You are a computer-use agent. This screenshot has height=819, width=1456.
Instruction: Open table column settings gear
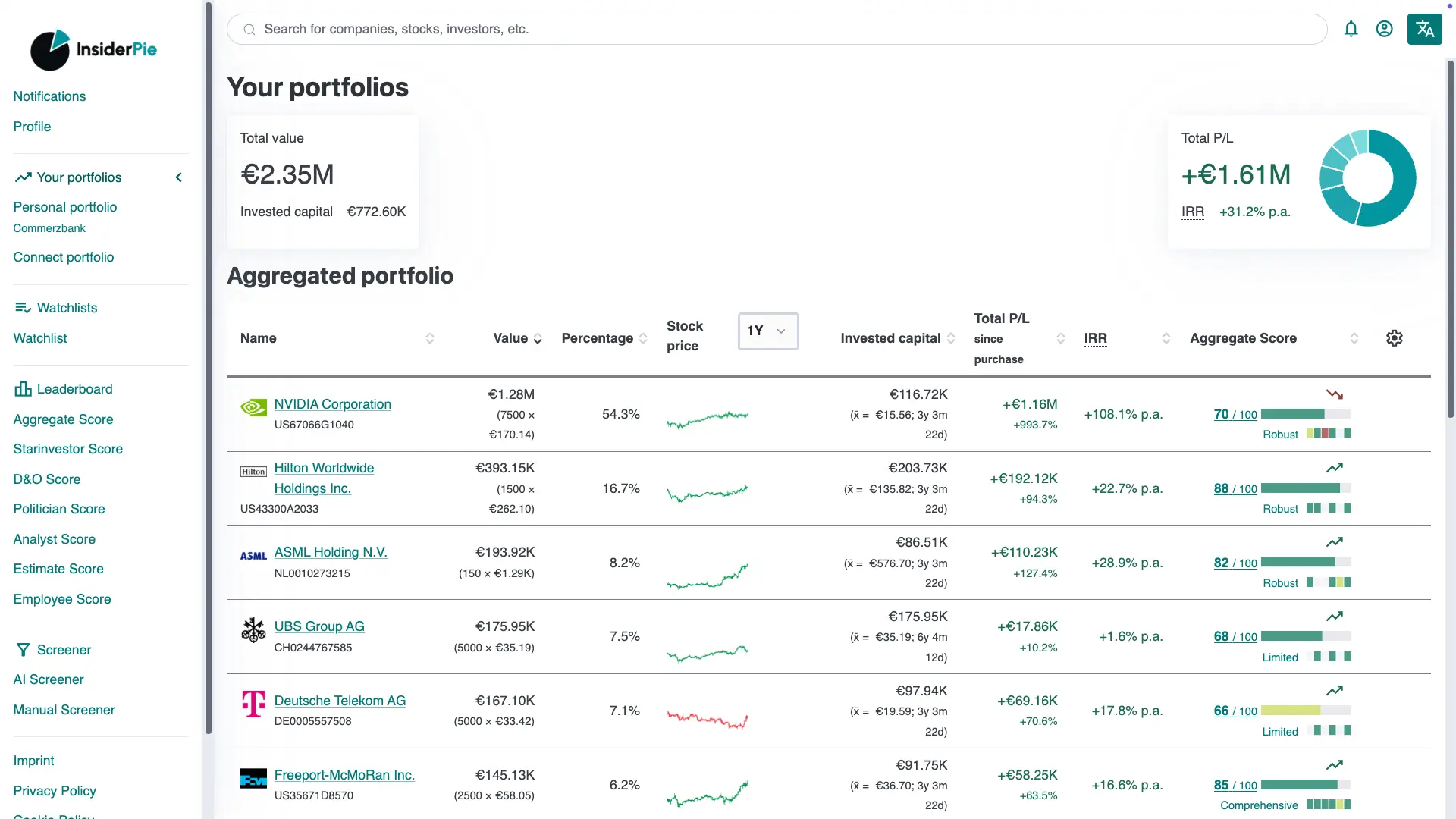[x=1394, y=338]
